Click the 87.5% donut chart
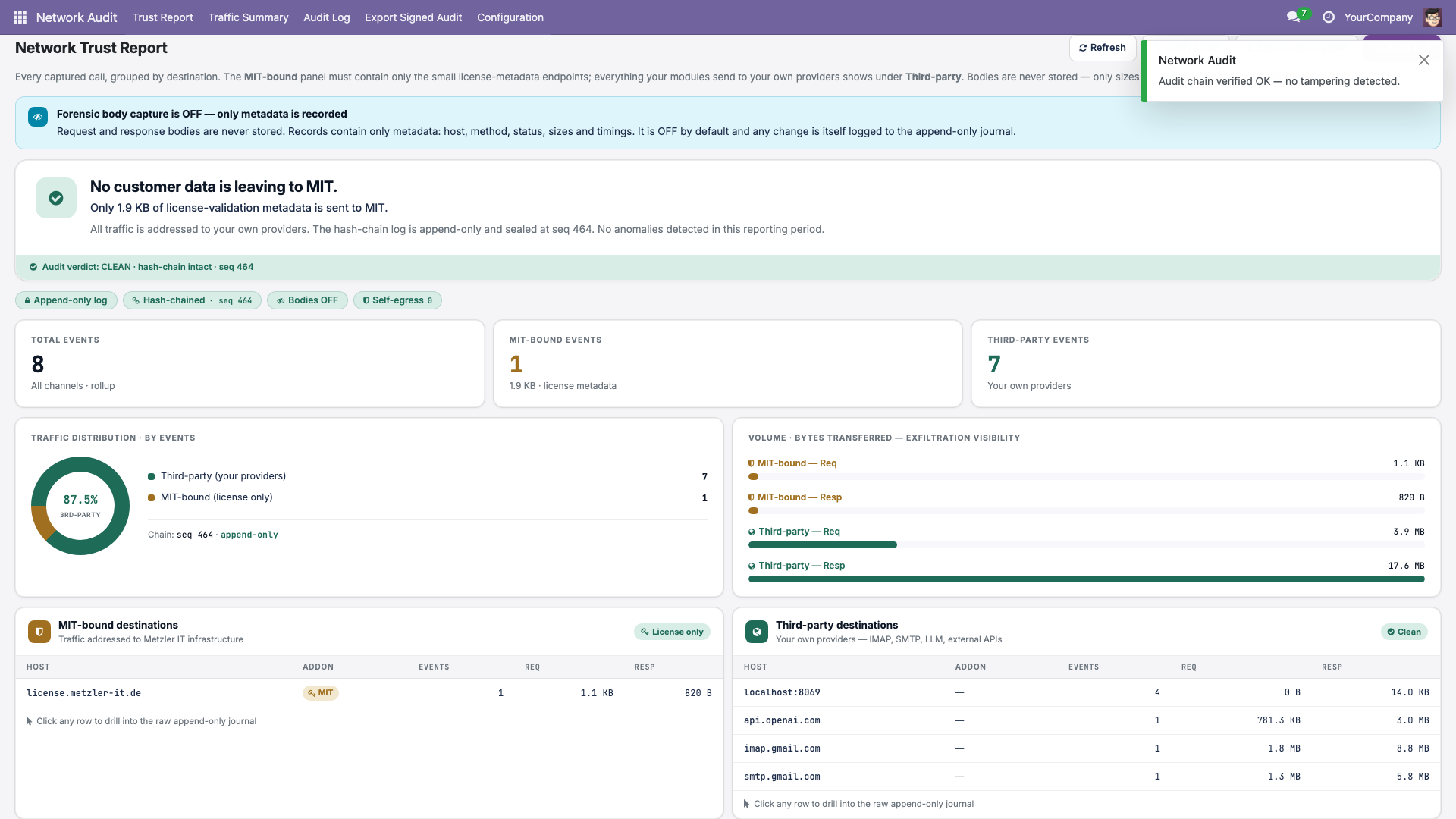 click(80, 506)
